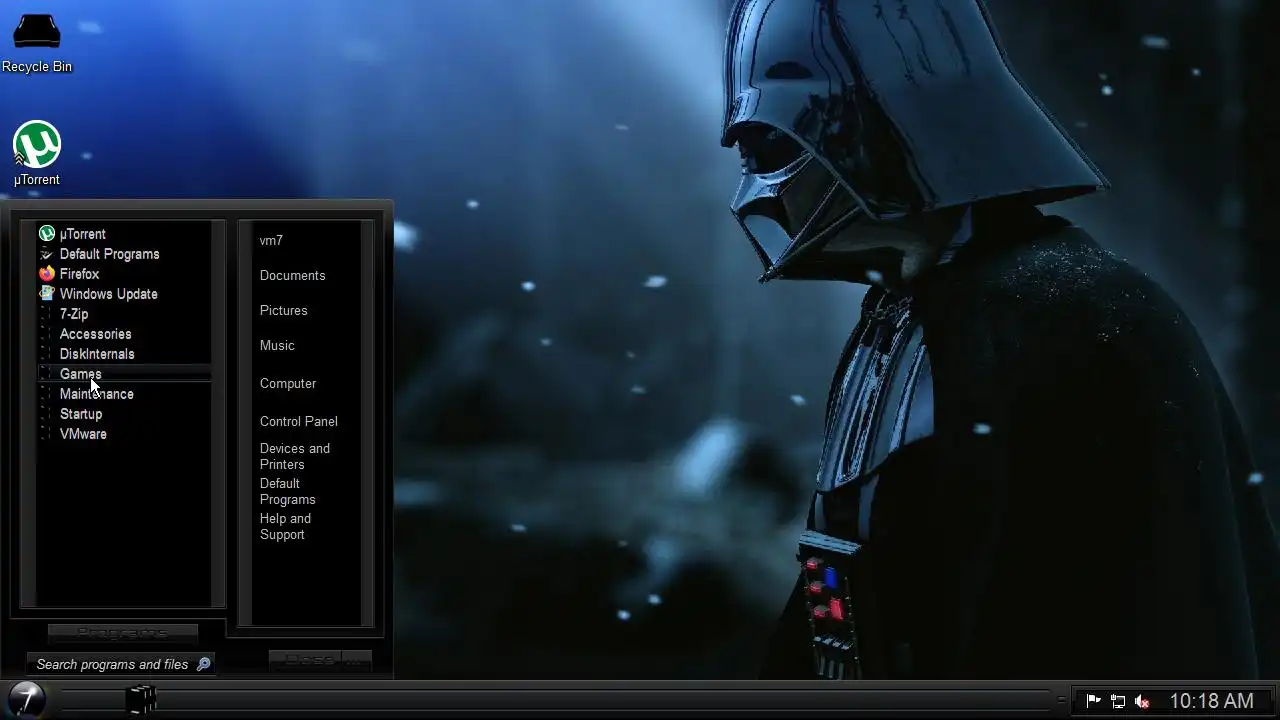The height and width of the screenshot is (720, 1280).
Task: Open Help and Support
Action: pyautogui.click(x=285, y=527)
